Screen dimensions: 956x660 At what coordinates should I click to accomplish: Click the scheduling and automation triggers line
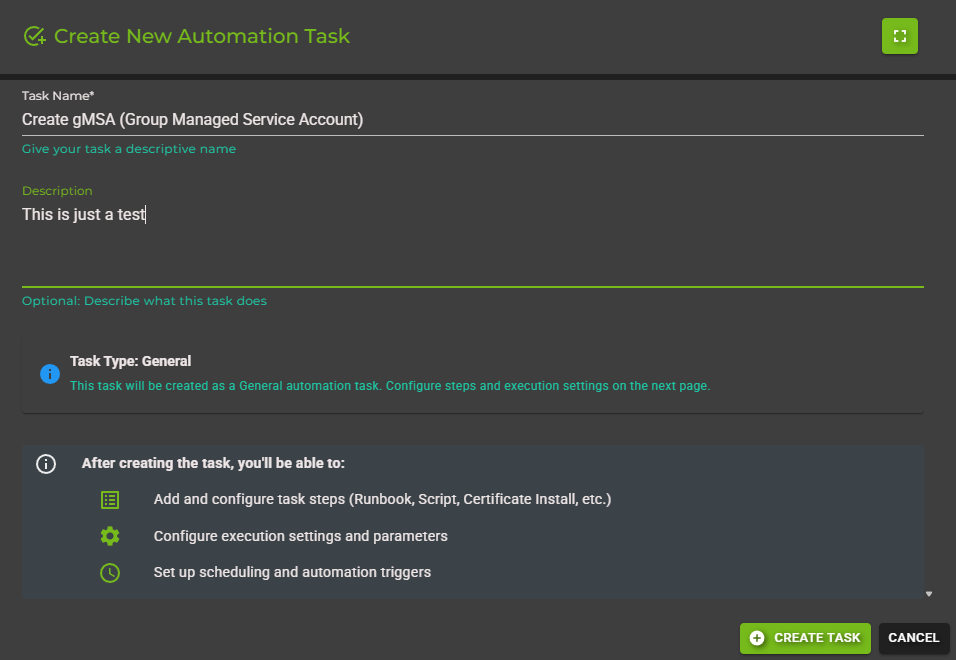point(291,572)
